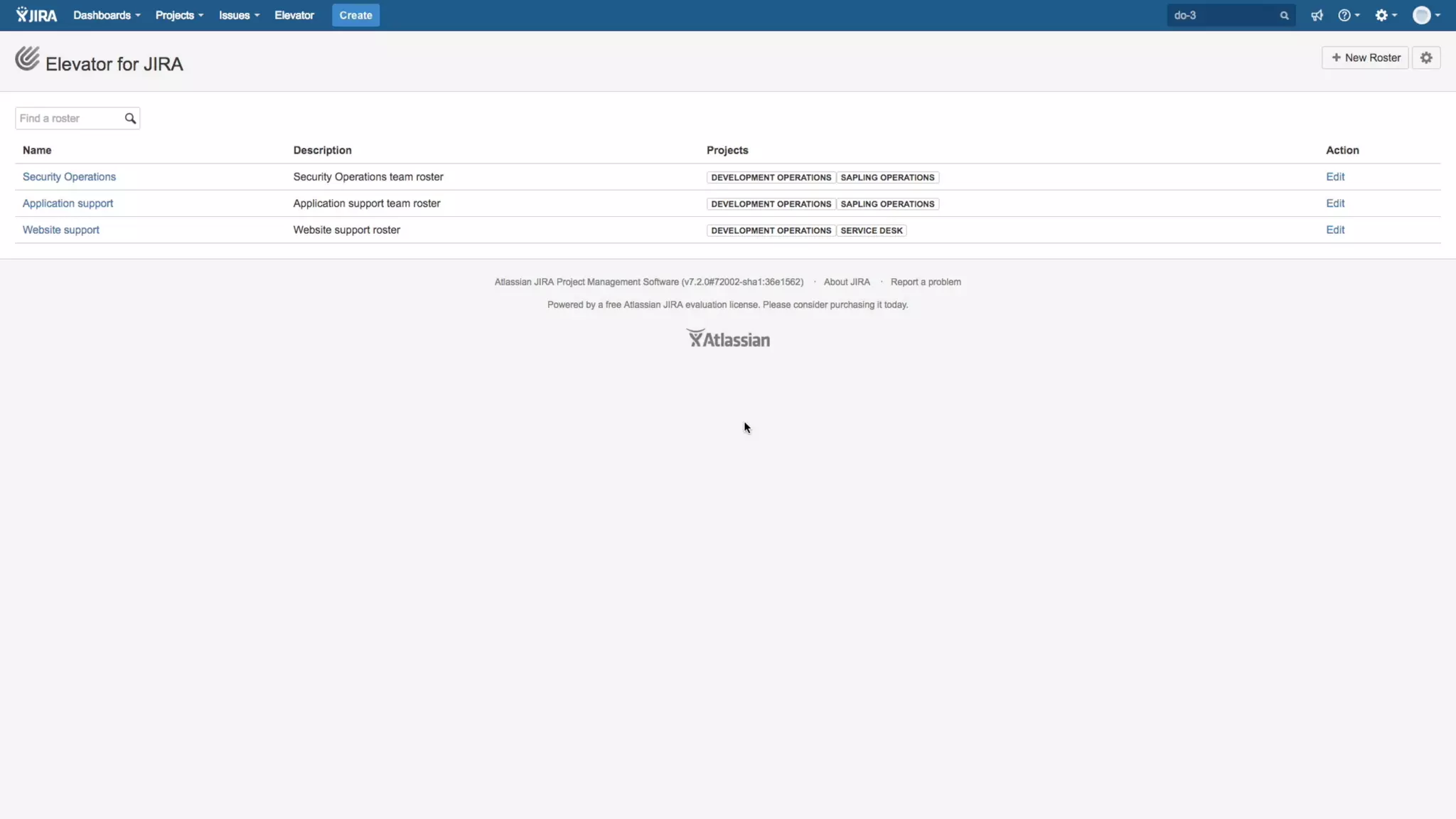This screenshot has width=1456, height=819.
Task: Click the Elevator for JIRA logo icon
Action: (x=27, y=58)
